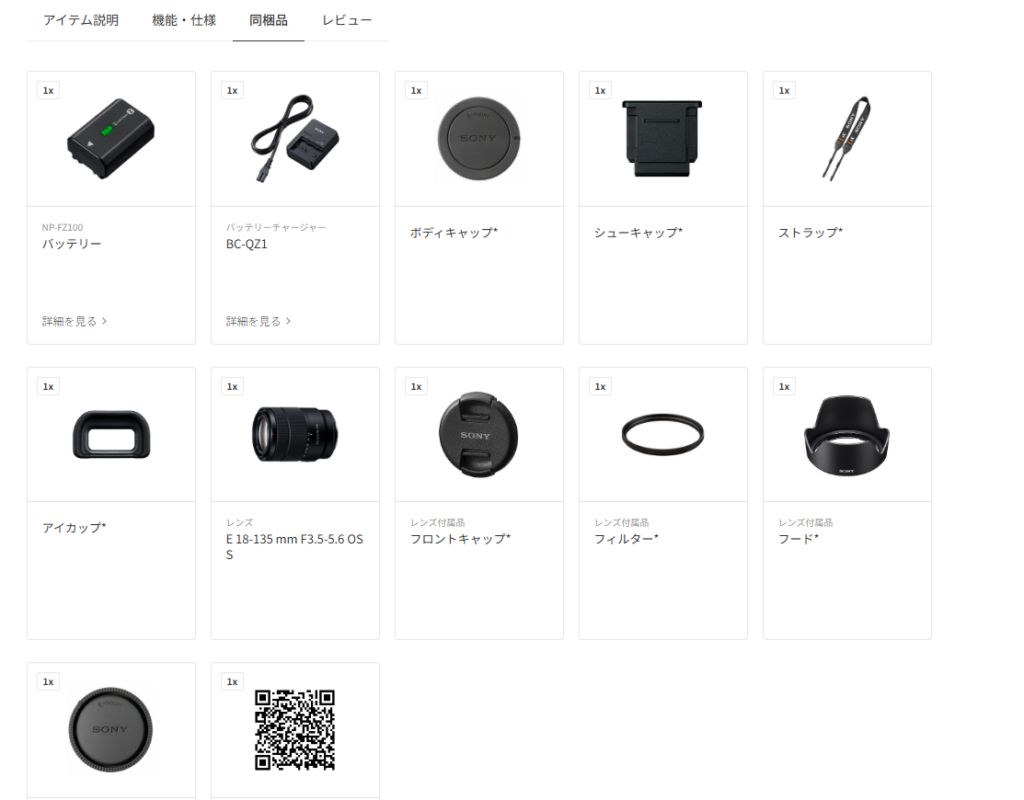Image resolution: width=1024 pixels, height=800 pixels.
Task: Click the フード lens hood image
Action: 846,435
